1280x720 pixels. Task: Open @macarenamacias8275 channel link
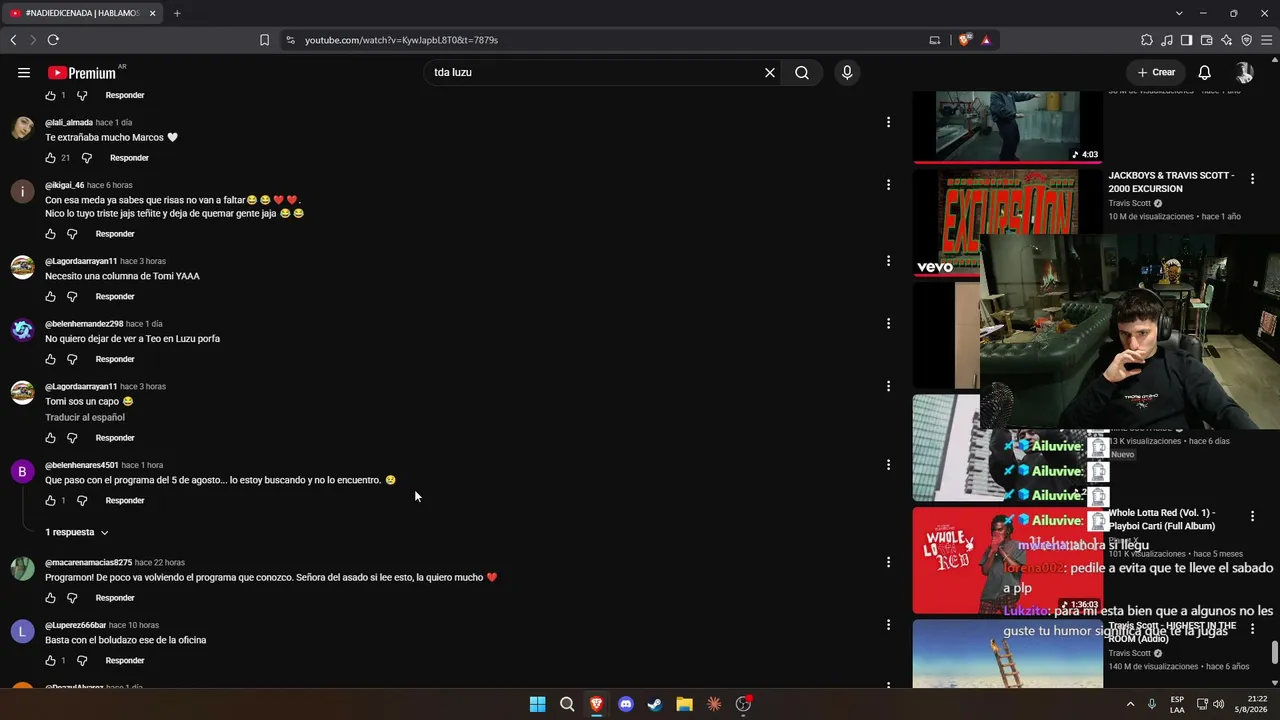88,563
